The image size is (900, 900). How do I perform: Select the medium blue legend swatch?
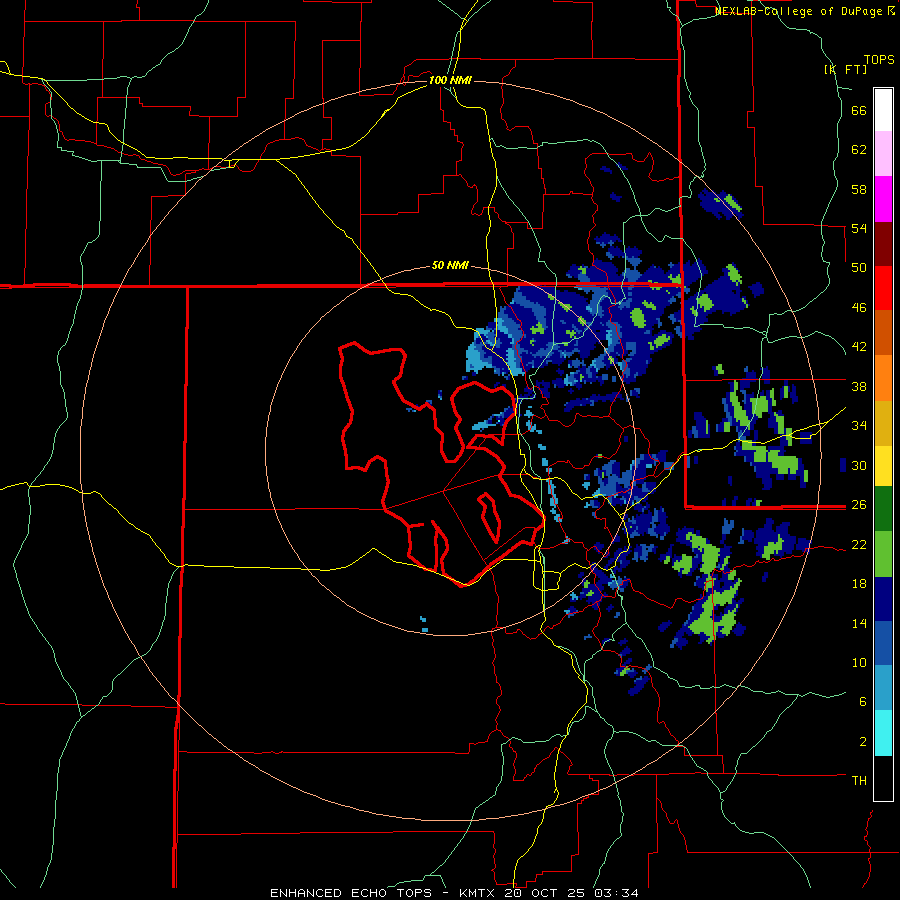(x=883, y=643)
